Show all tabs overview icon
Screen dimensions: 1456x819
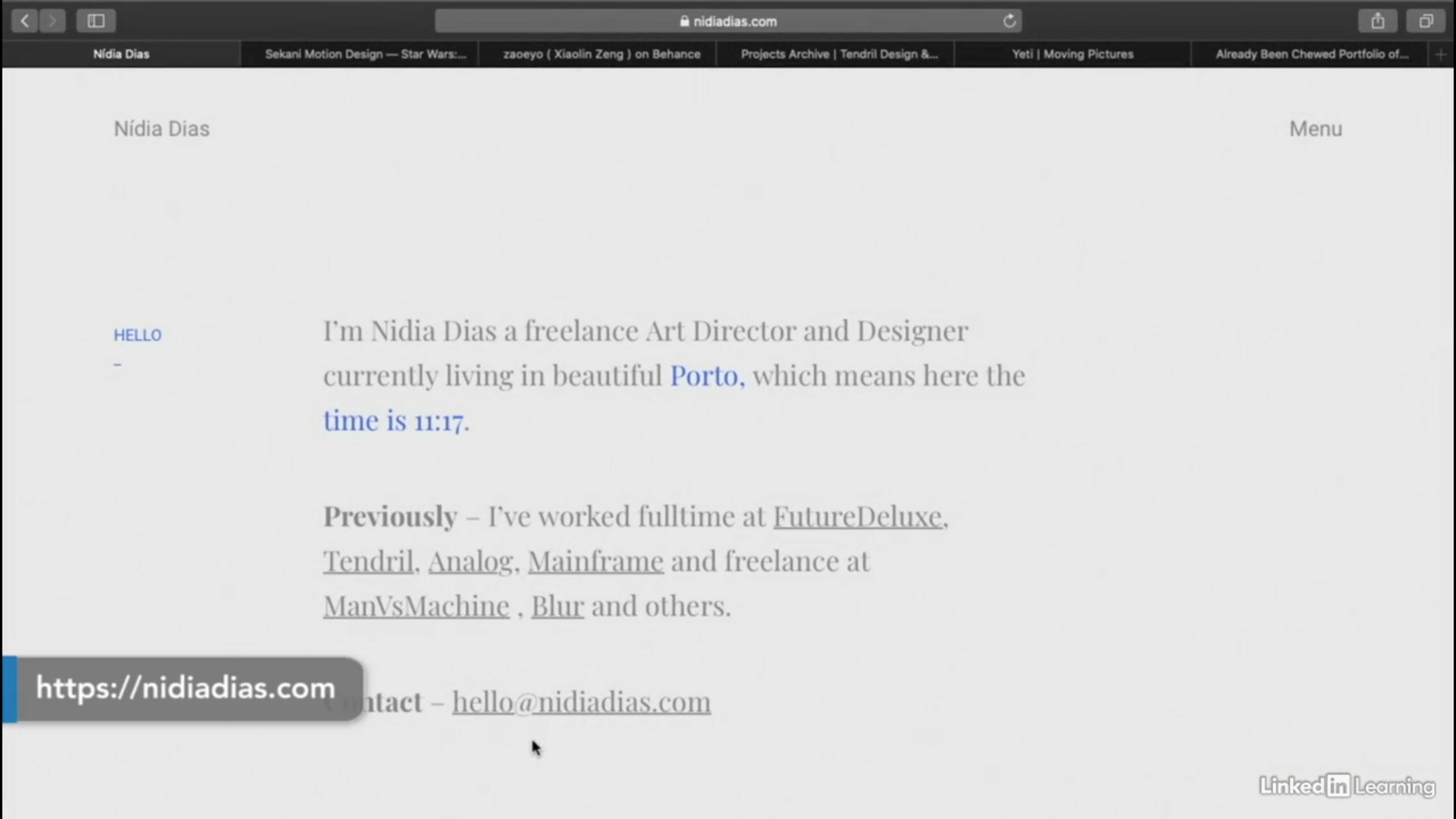click(1426, 22)
